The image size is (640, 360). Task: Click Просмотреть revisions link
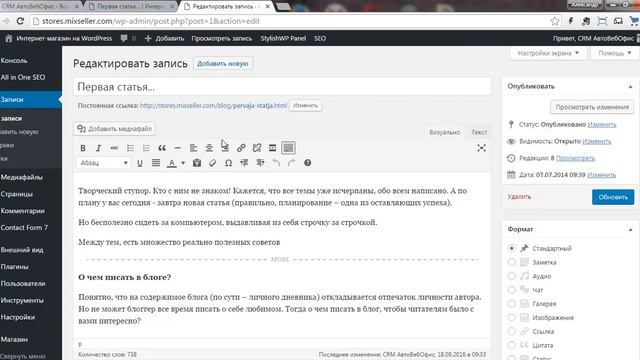click(576, 158)
